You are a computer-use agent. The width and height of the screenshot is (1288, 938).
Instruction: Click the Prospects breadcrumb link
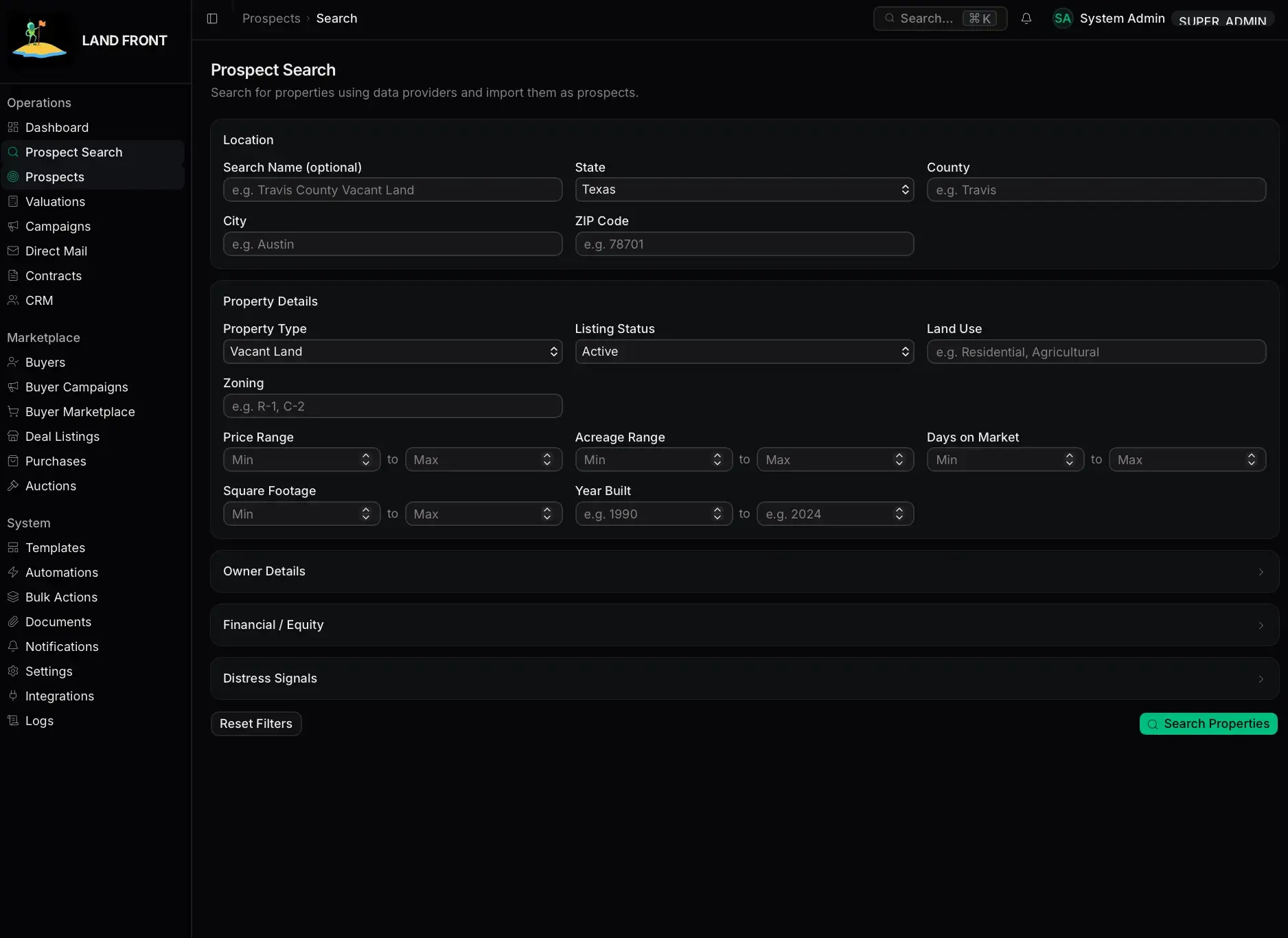[x=271, y=19]
